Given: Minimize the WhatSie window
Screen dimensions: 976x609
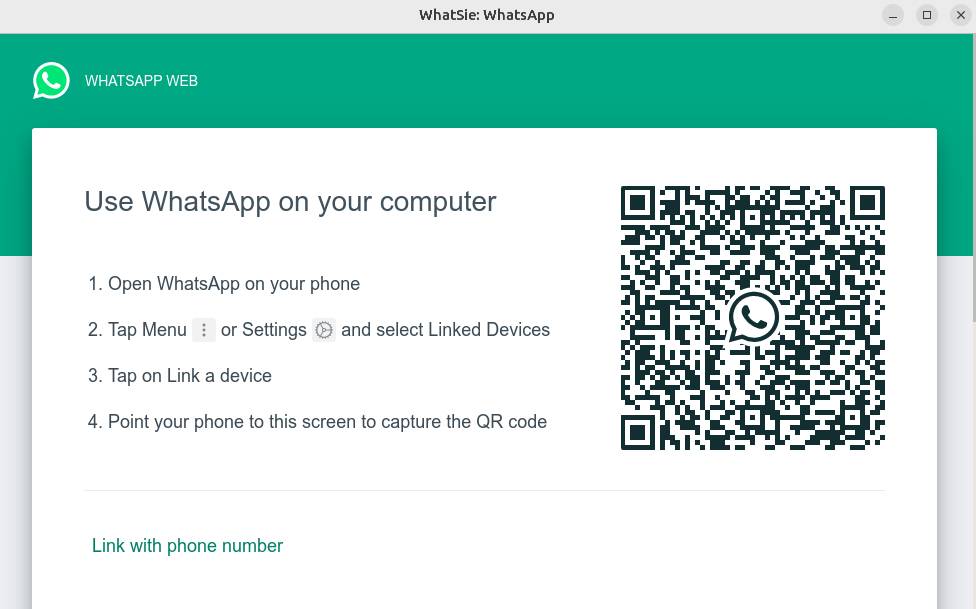Looking at the screenshot, I should coord(893,15).
